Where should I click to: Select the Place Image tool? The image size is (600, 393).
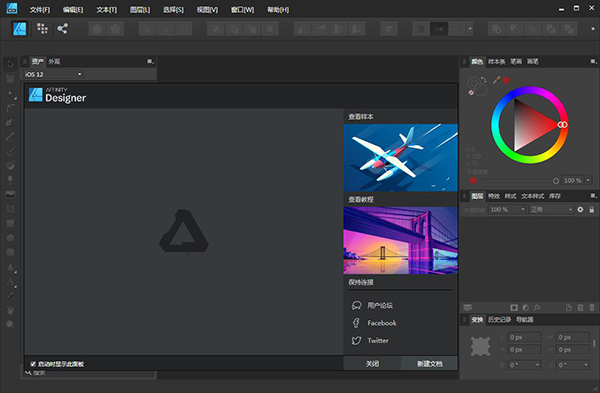10,194
